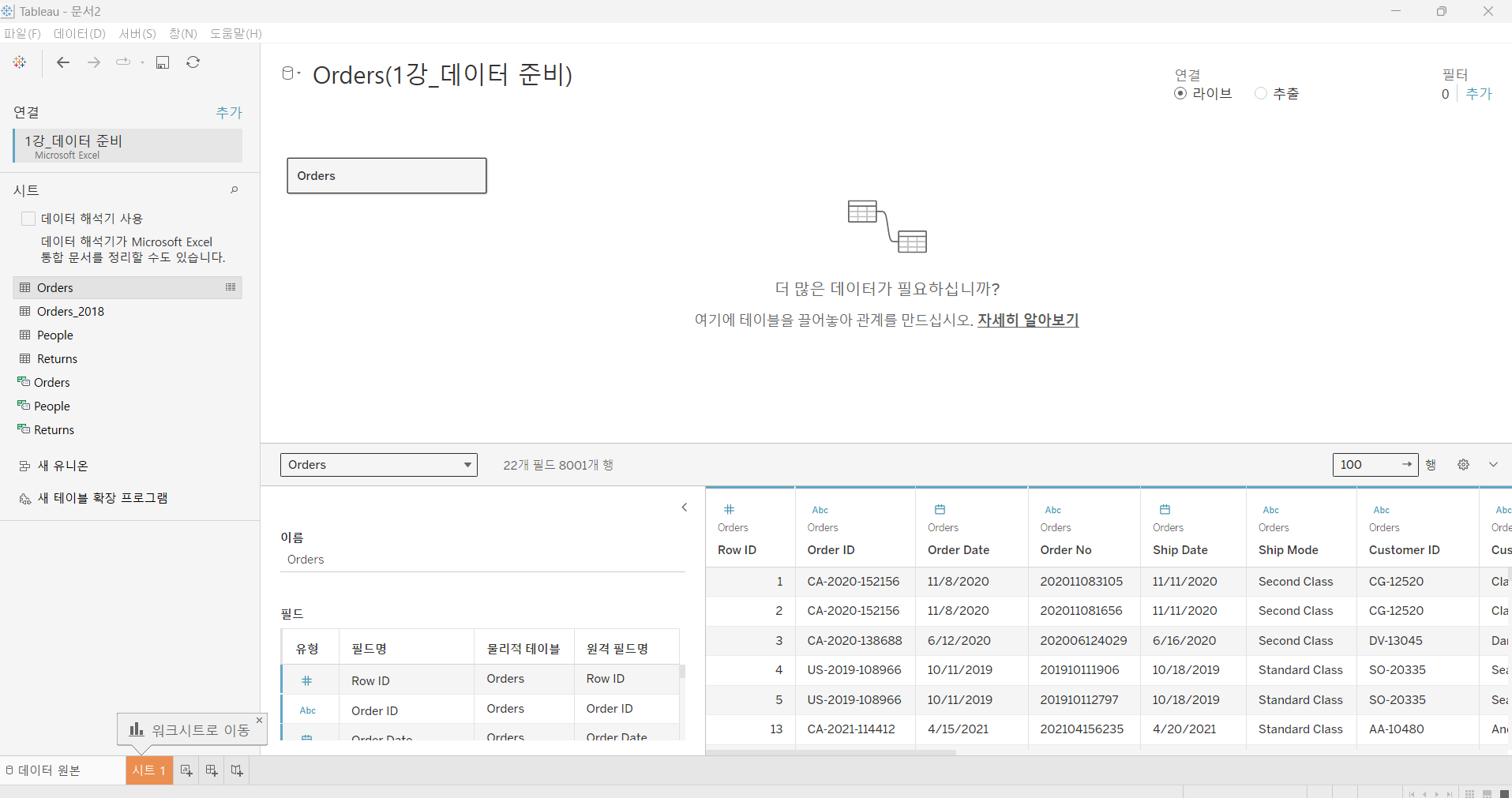Add a connection via 추가 next to 연결

point(229,112)
